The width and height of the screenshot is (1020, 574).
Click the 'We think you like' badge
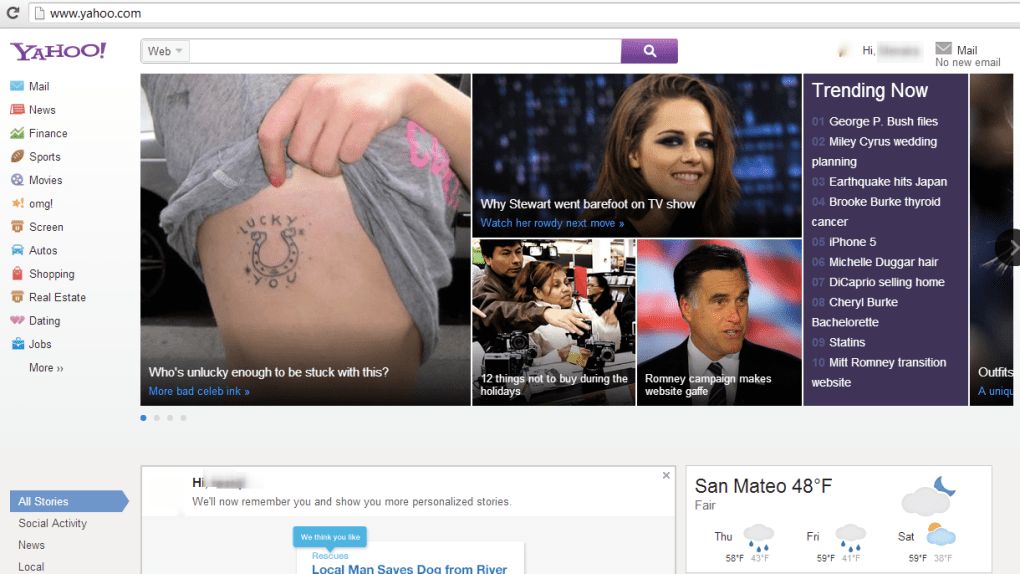coord(330,537)
